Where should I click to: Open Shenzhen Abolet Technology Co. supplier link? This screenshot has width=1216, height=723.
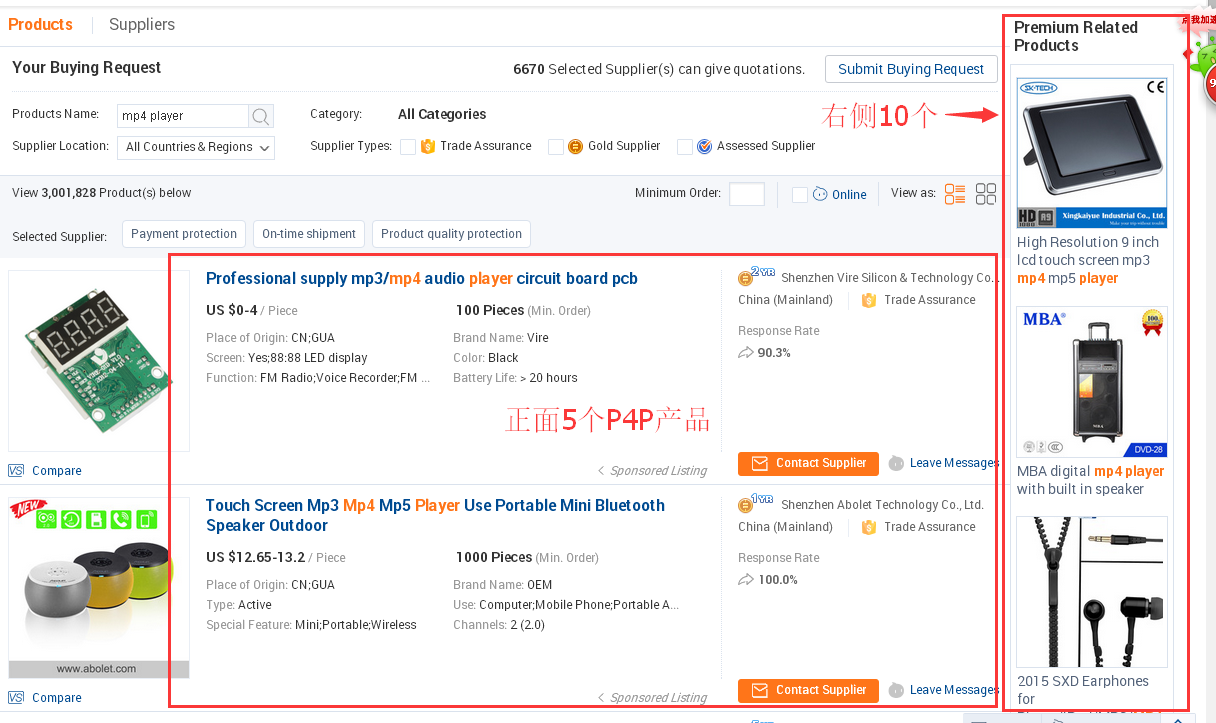882,505
